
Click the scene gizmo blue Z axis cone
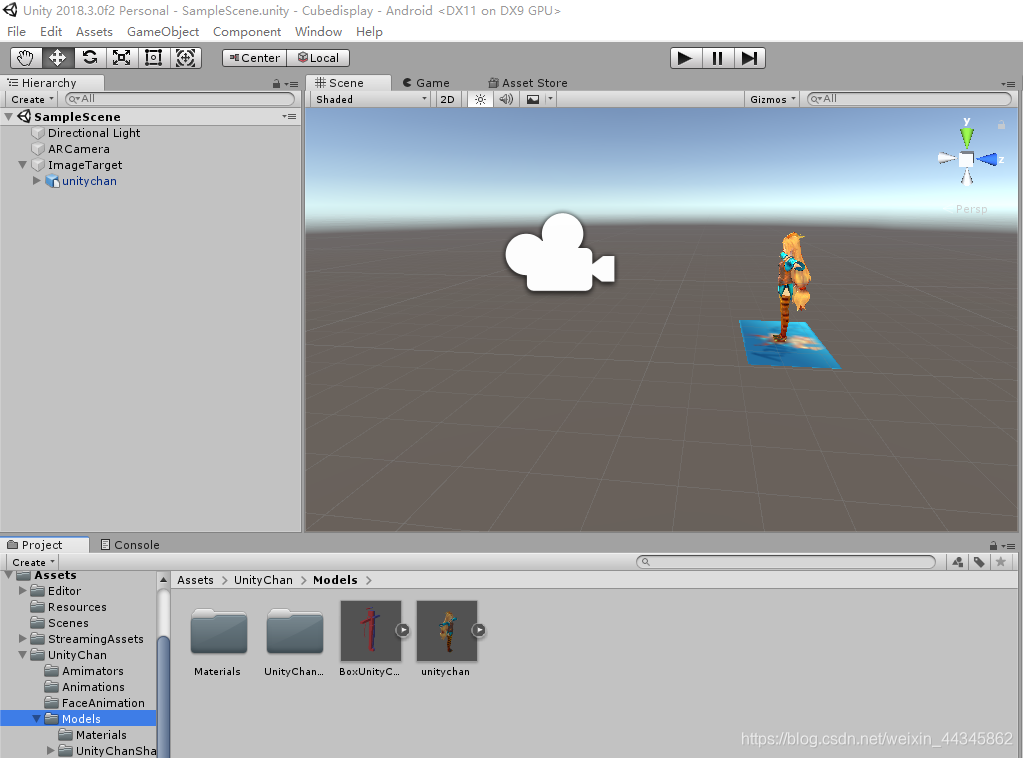pyautogui.click(x=988, y=159)
